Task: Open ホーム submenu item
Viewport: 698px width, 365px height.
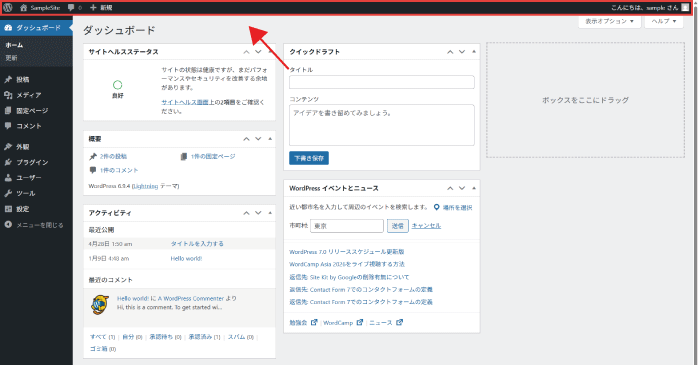Action: (x=14, y=45)
